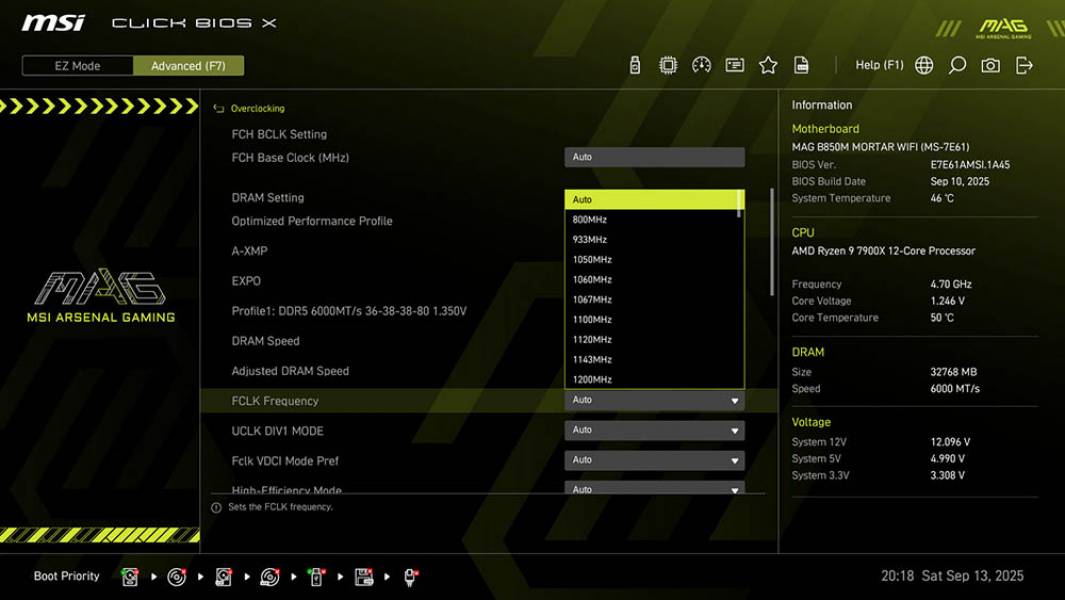Switch to the EZ Mode tab
Image resolution: width=1065 pixels, height=600 pixels.
tap(75, 66)
